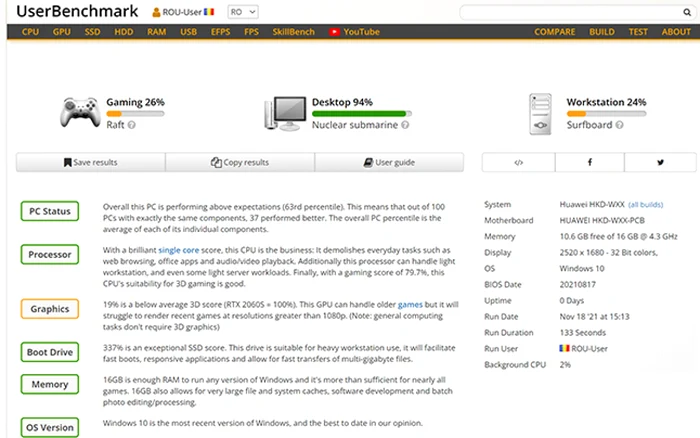This screenshot has height=438, width=700.
Task: Open the HDD menu
Action: coord(124,32)
